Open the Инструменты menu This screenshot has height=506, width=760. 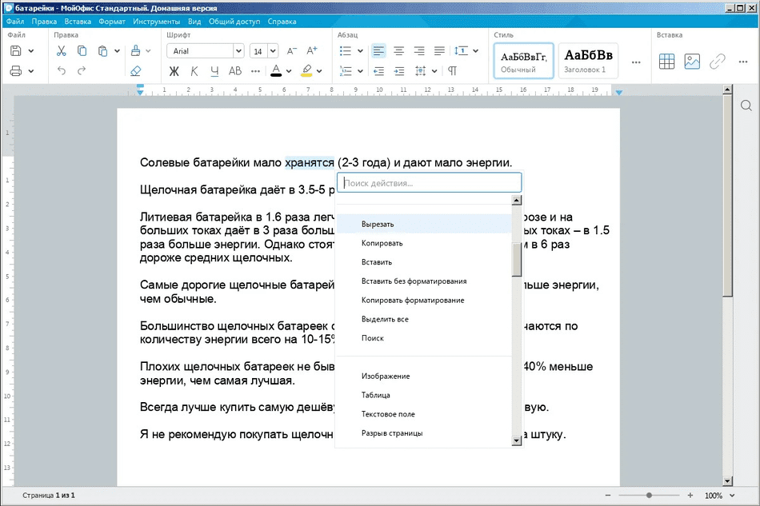click(x=156, y=21)
